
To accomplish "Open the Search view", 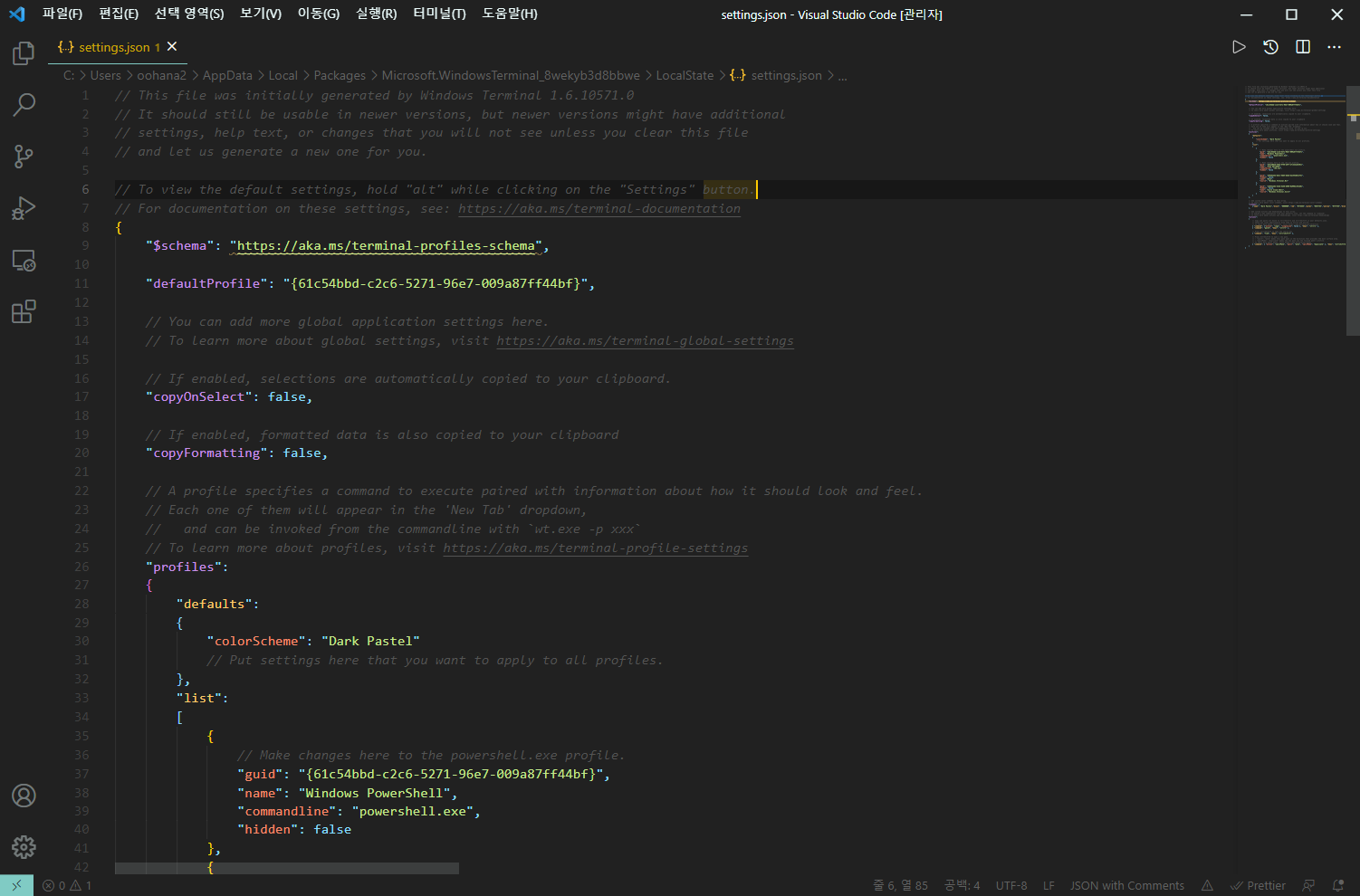I will pyautogui.click(x=24, y=105).
